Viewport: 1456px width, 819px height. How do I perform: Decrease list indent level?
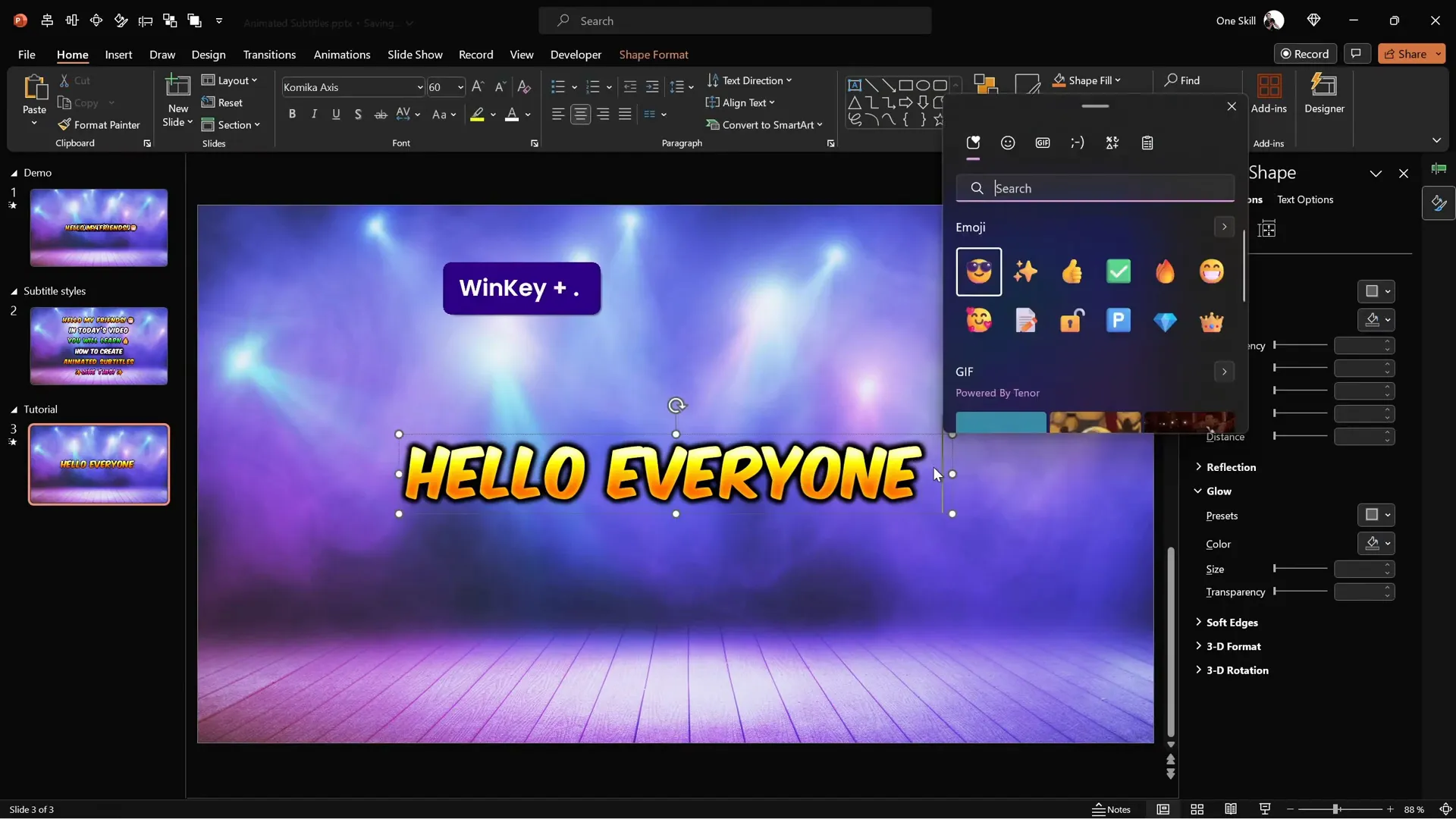(629, 87)
